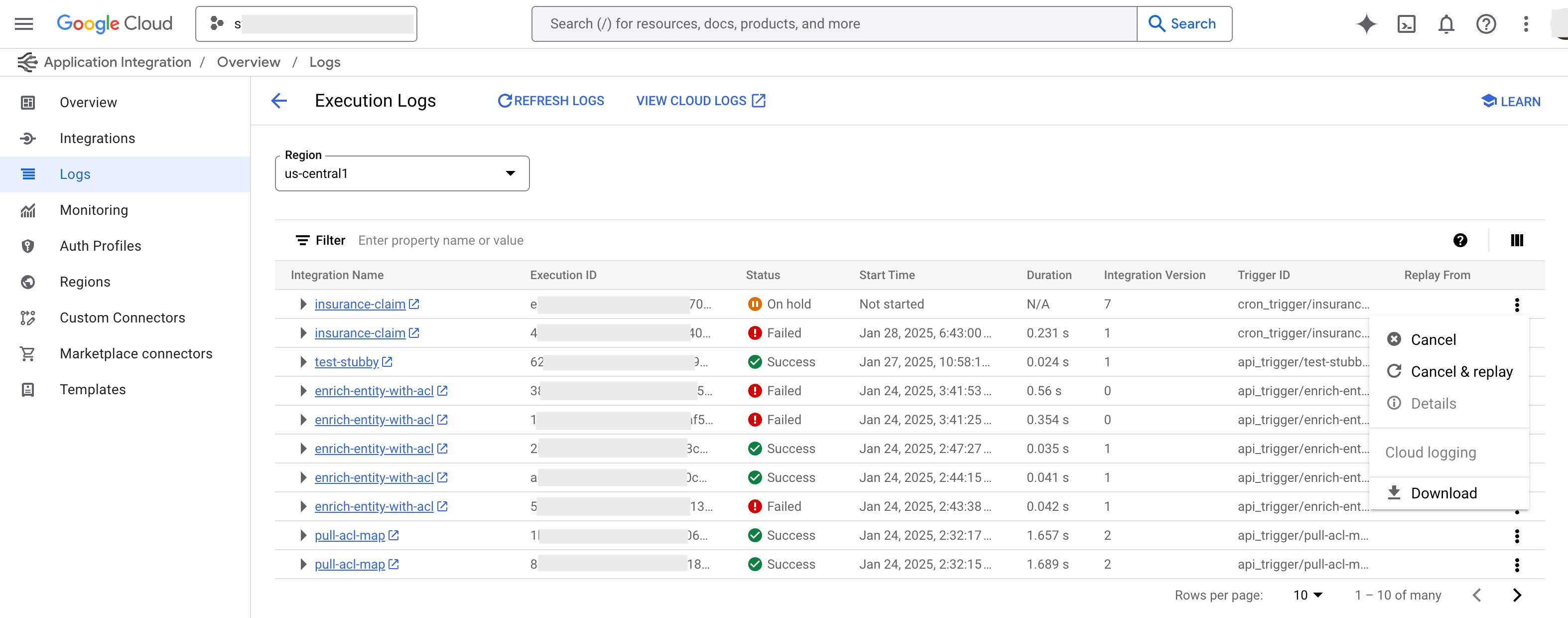
Task: Click the Filter funnel icon
Action: (302, 240)
